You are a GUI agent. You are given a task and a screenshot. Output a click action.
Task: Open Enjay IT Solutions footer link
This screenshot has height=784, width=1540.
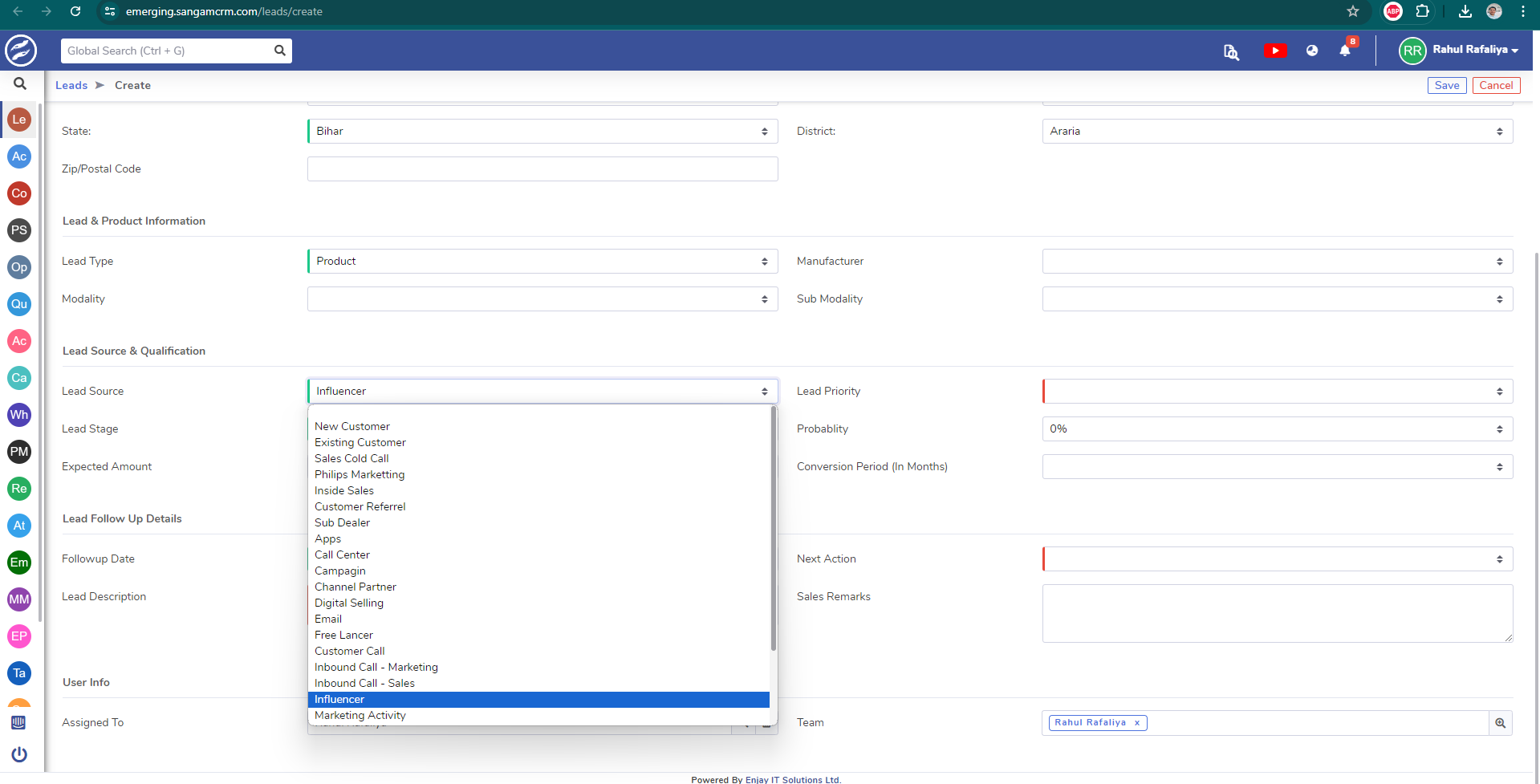(x=791, y=779)
